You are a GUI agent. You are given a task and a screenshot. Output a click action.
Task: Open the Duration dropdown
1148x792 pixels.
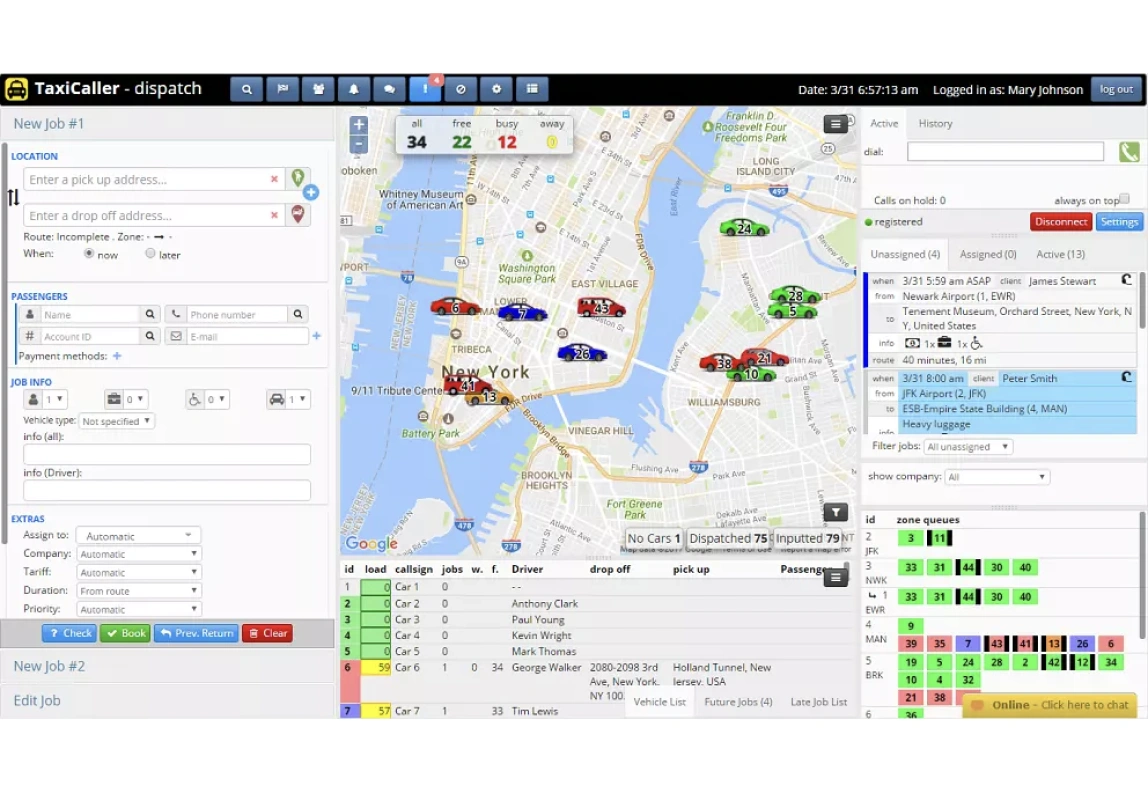138,591
